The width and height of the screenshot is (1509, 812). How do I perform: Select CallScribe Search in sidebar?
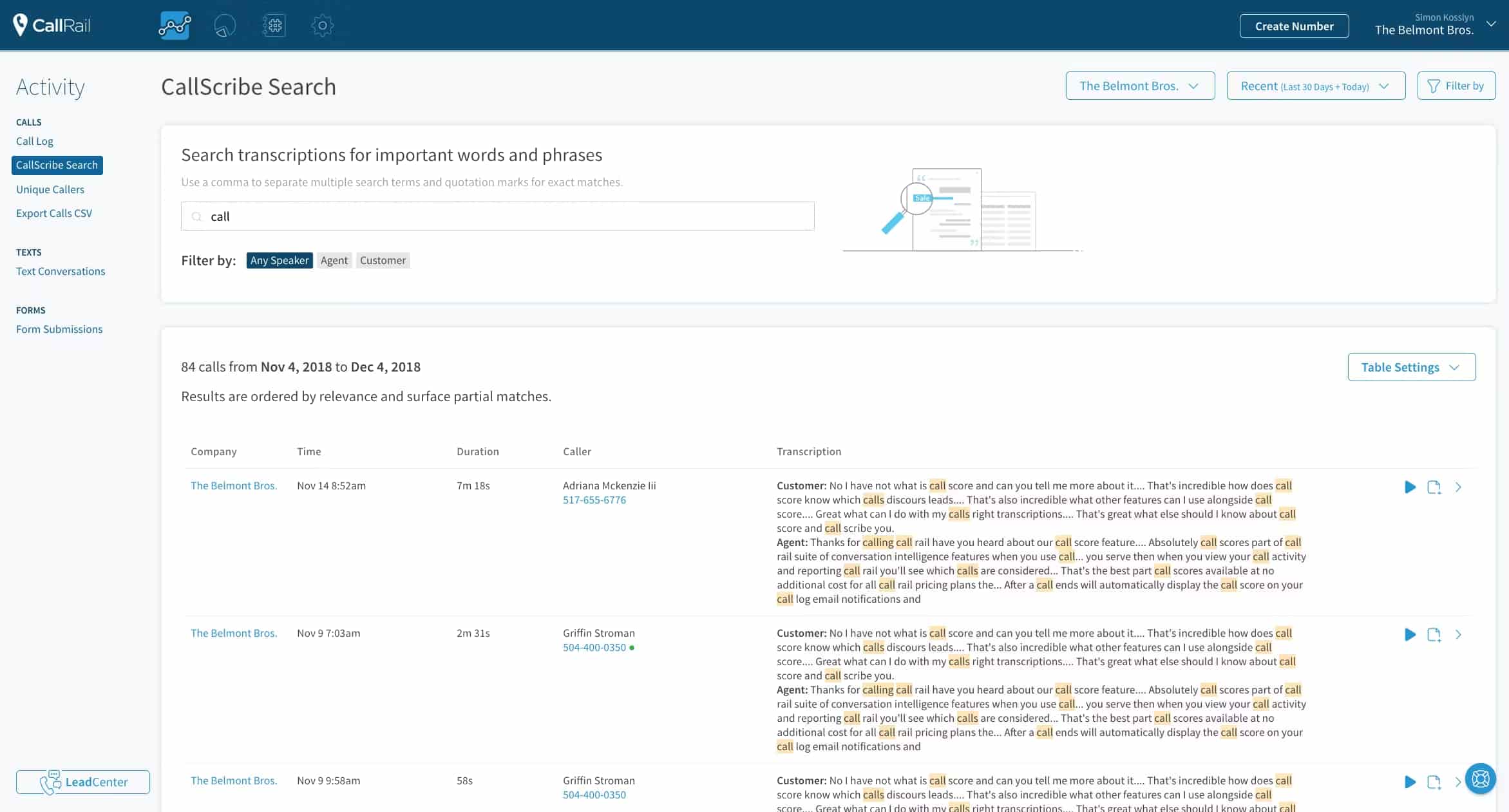click(x=57, y=165)
